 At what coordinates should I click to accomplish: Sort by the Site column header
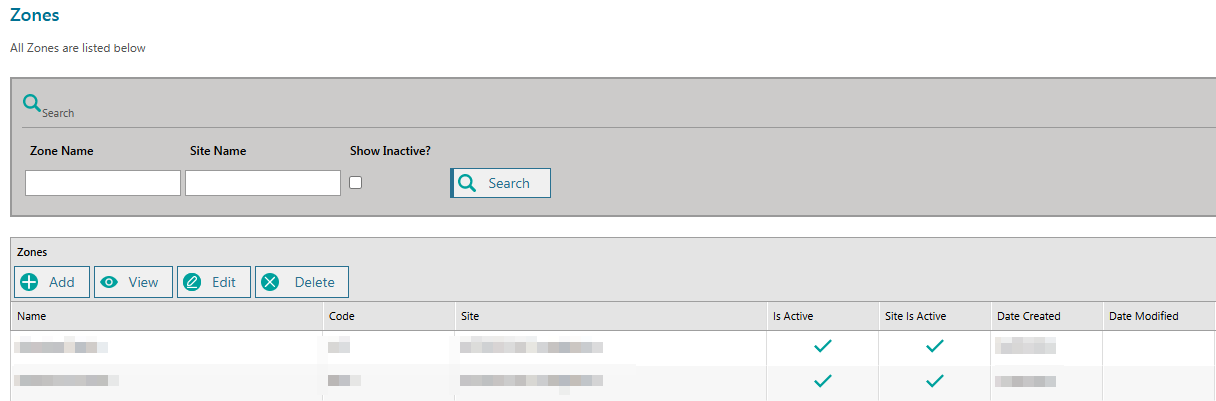(470, 316)
